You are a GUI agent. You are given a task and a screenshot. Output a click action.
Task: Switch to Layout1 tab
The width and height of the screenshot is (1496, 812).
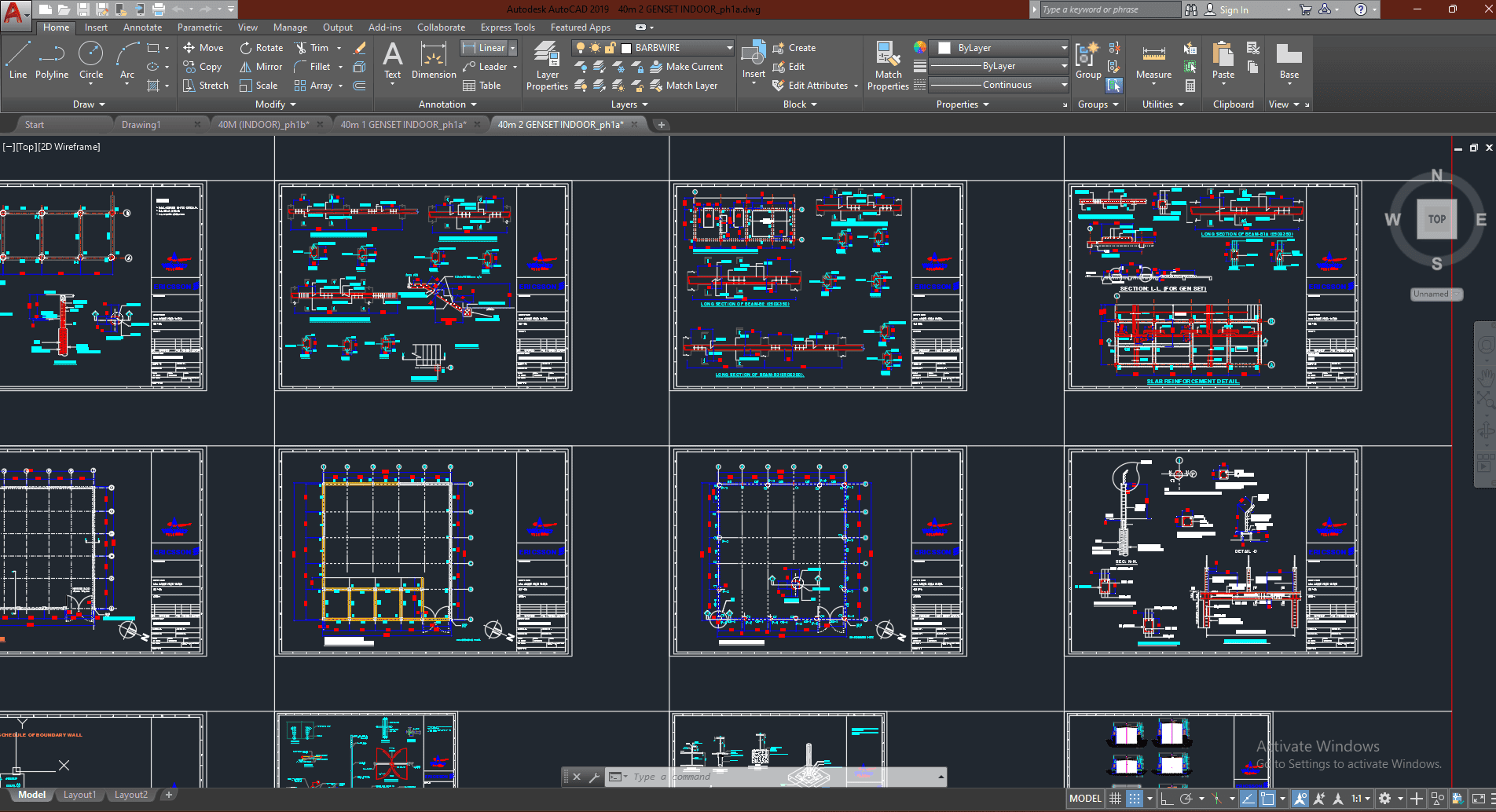click(79, 795)
